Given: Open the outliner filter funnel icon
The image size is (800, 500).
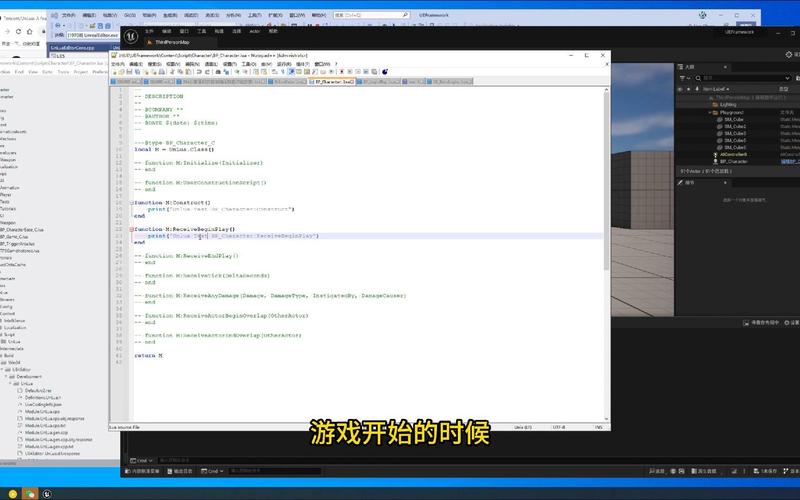Looking at the screenshot, I should pos(683,78).
